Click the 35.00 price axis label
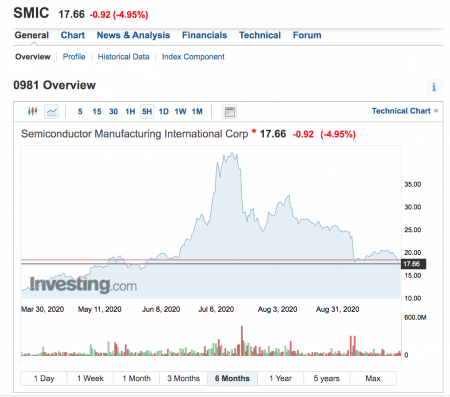Screen dimensions: 450x397 [413, 184]
